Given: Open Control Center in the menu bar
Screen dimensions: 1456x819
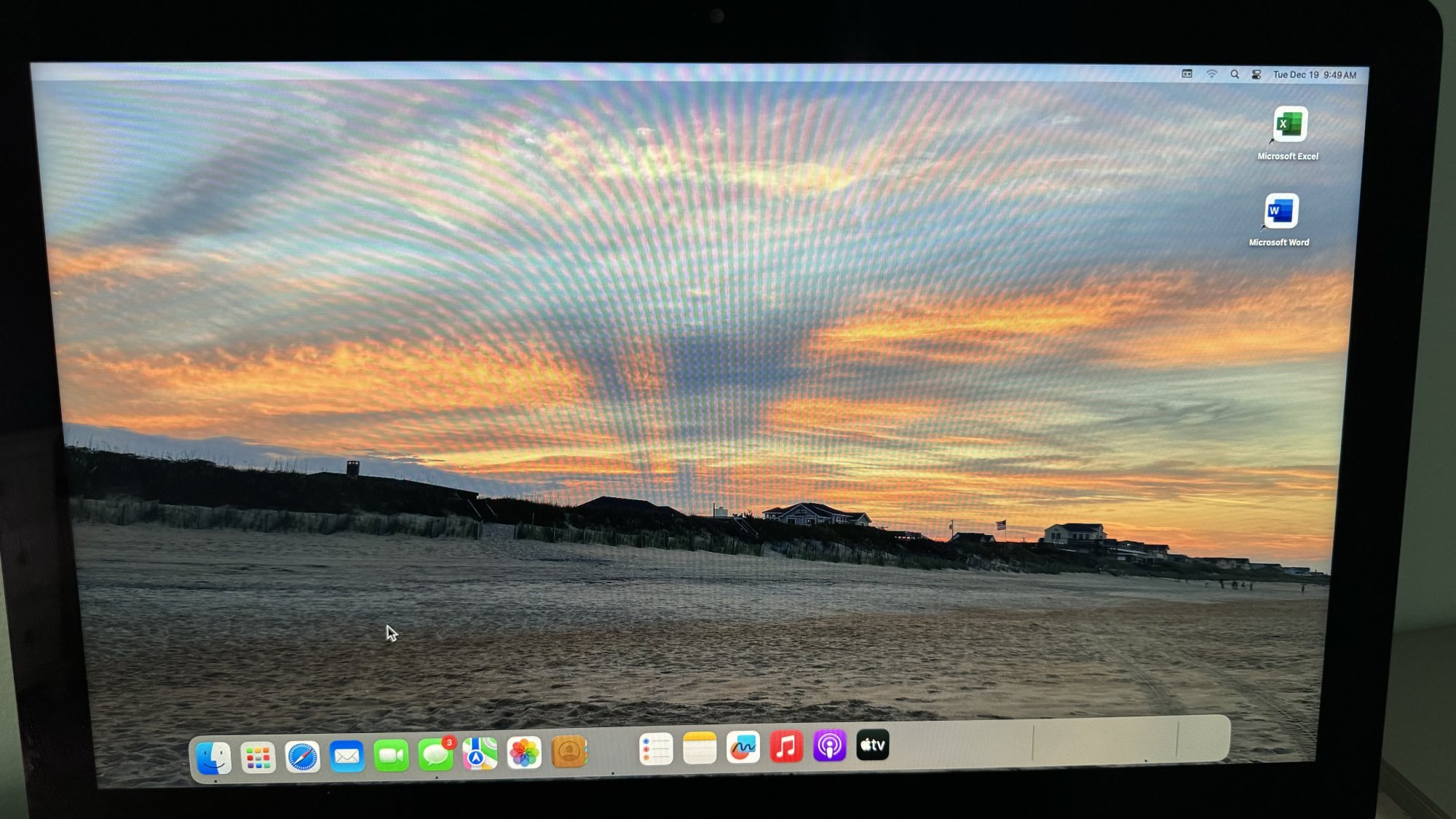Looking at the screenshot, I should click(1257, 74).
